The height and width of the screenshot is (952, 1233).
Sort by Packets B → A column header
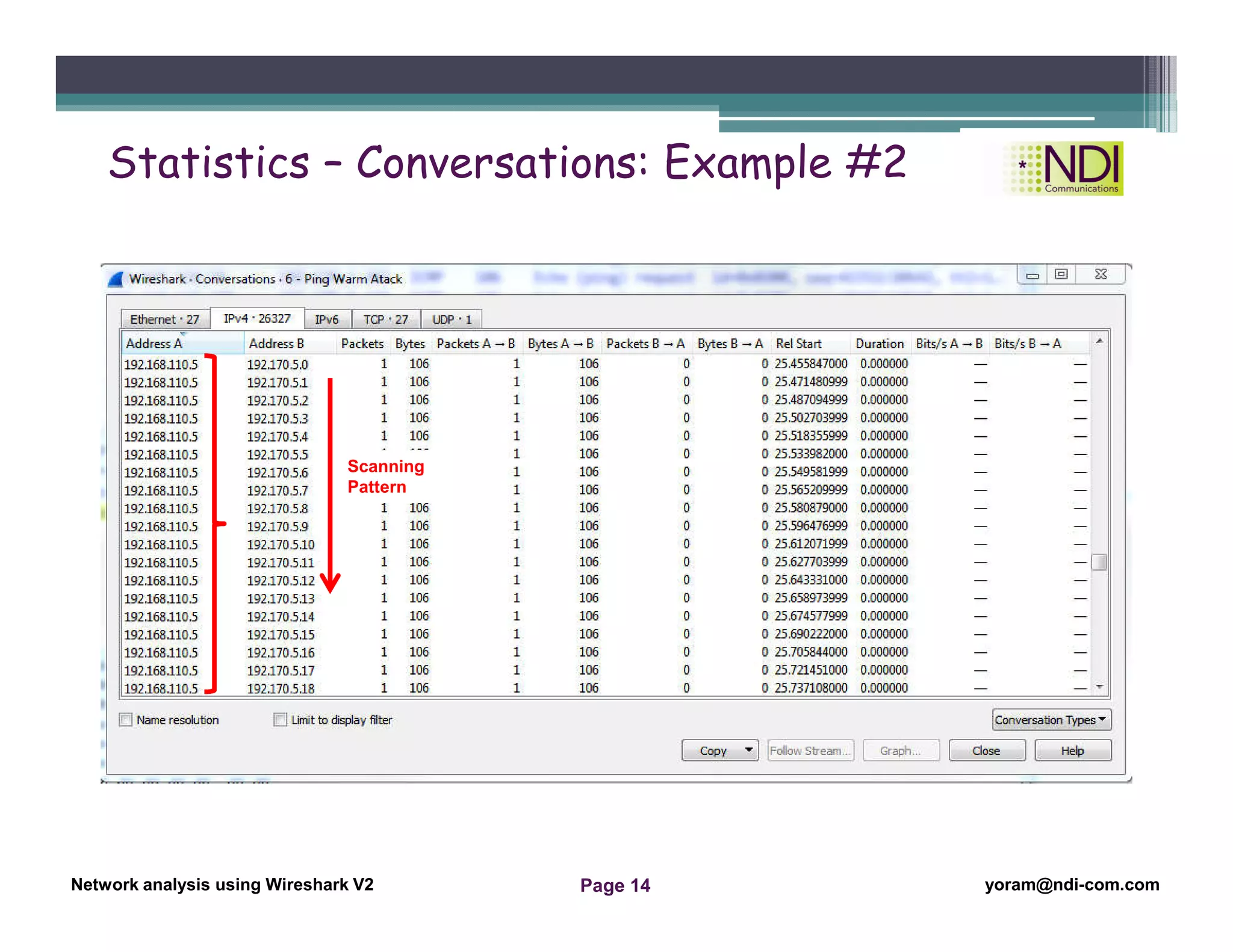(x=646, y=344)
